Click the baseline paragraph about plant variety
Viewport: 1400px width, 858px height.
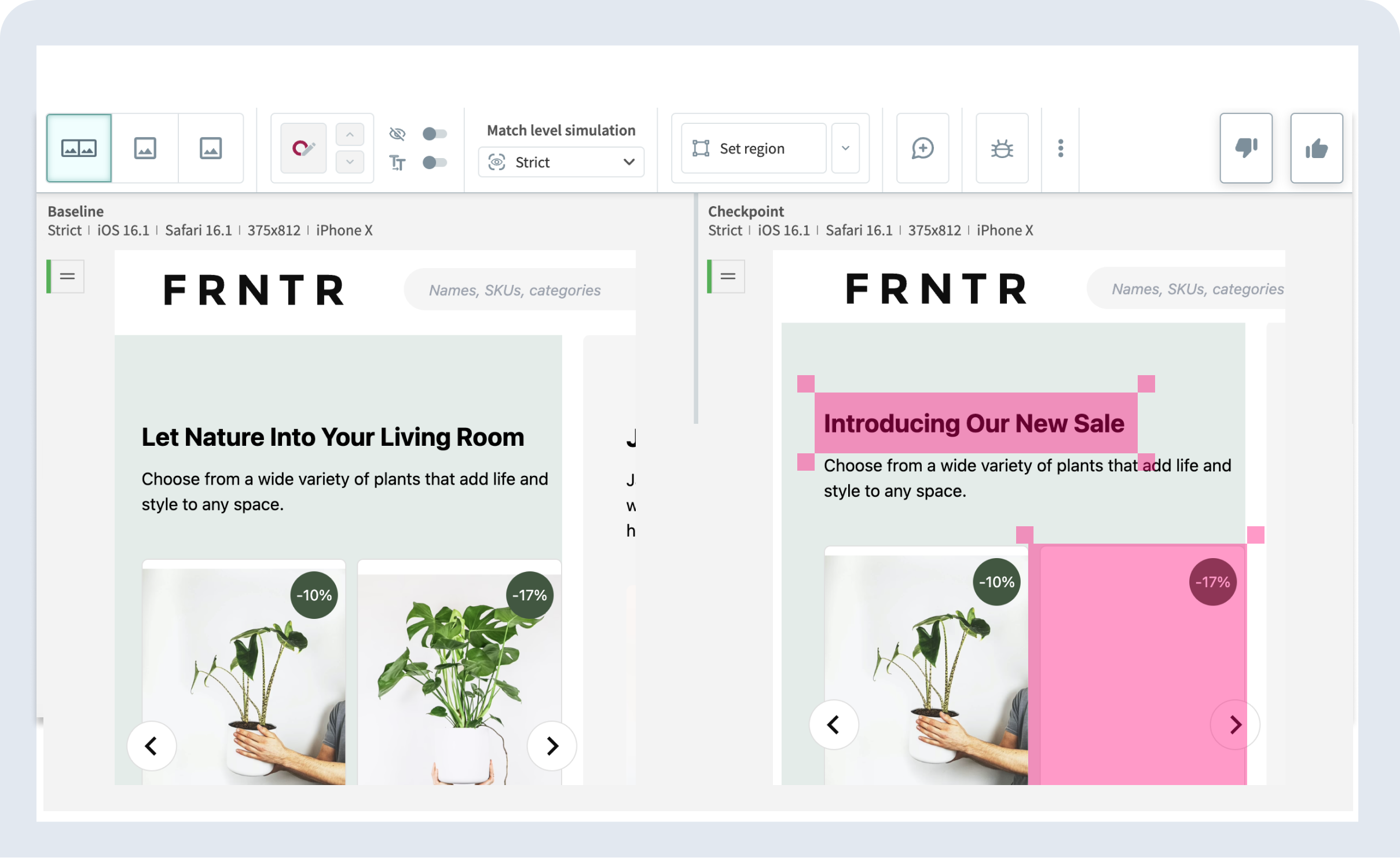tap(344, 492)
